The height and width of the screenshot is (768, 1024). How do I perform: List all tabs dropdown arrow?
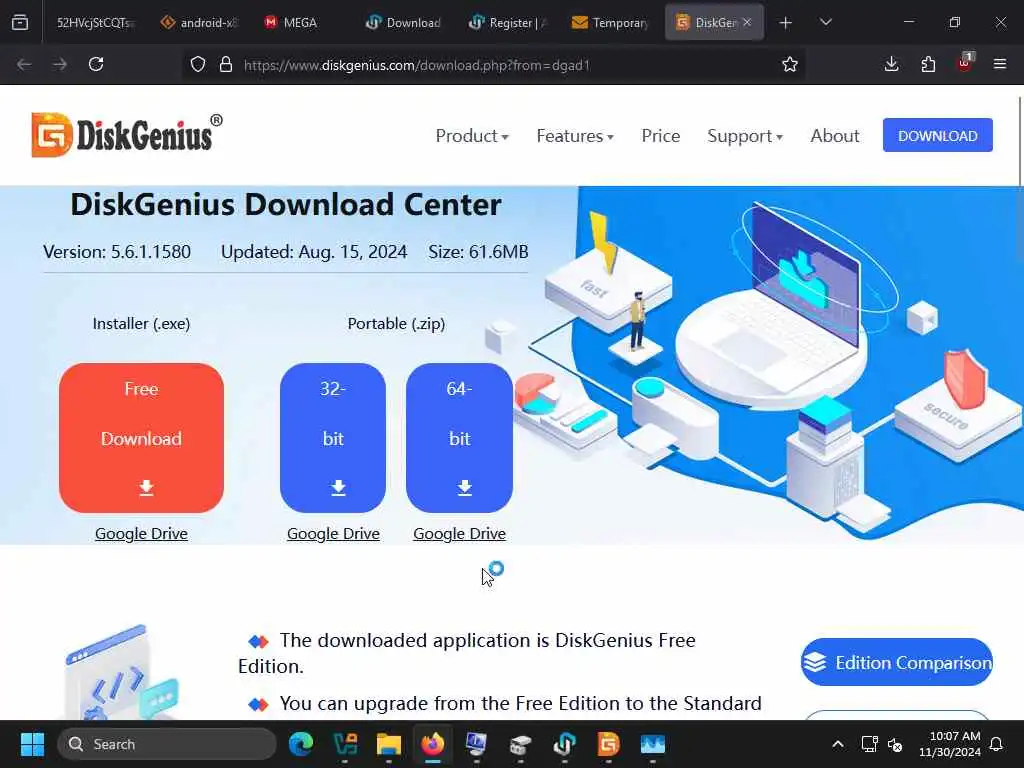pos(825,23)
